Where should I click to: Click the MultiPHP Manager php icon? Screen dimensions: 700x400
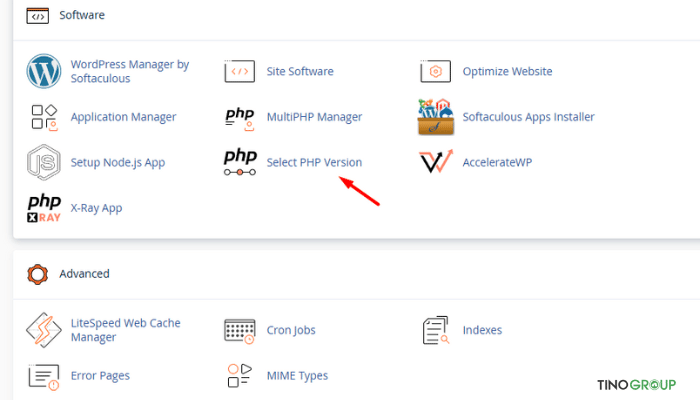[240, 119]
